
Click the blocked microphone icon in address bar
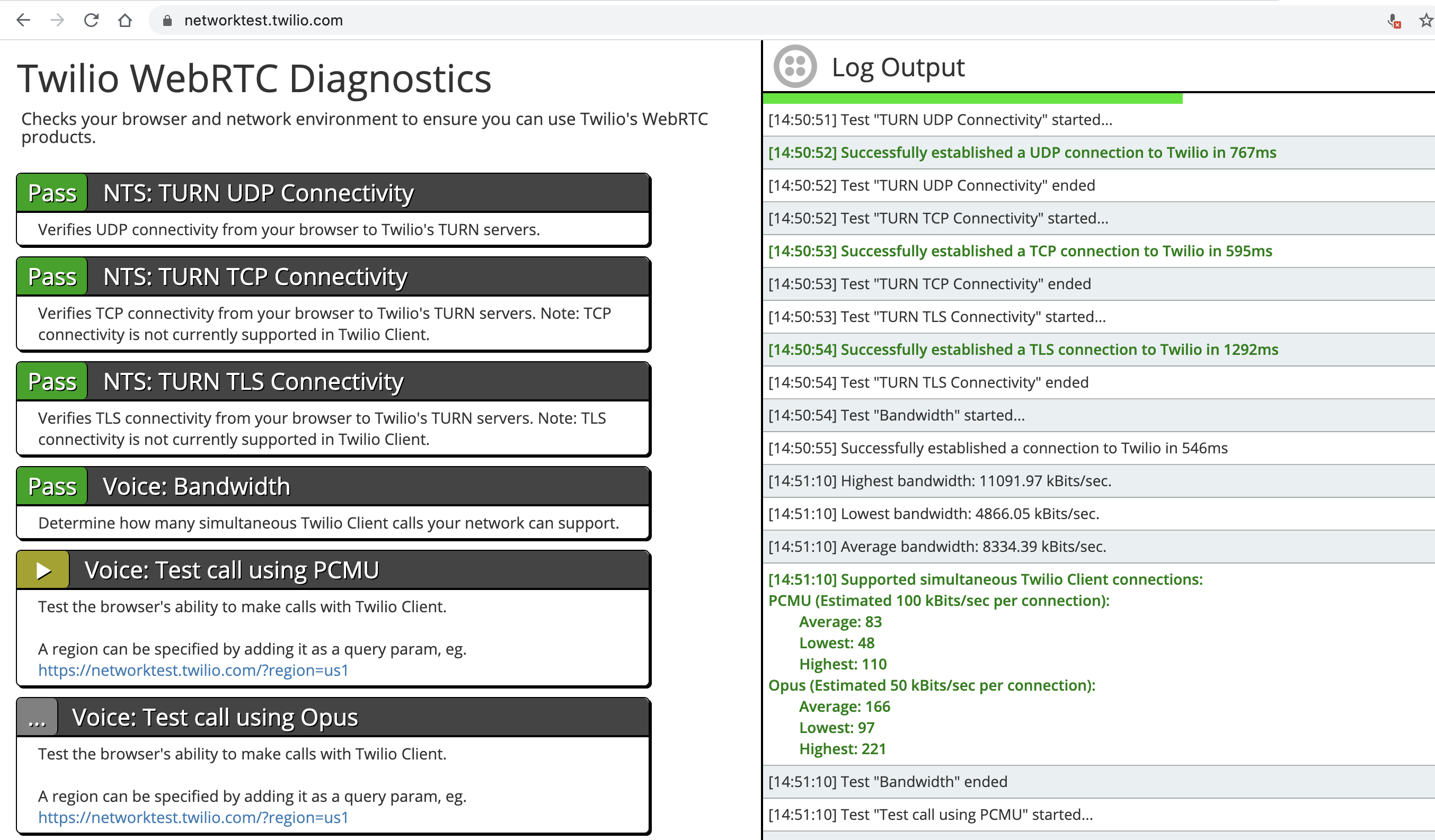1394,21
